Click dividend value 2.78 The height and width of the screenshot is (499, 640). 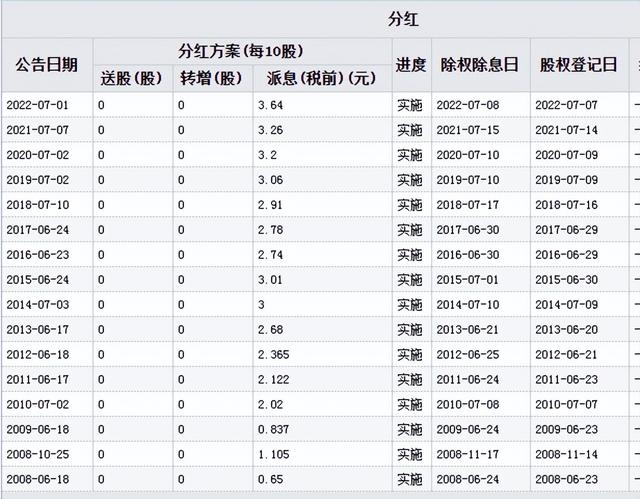tap(270, 230)
